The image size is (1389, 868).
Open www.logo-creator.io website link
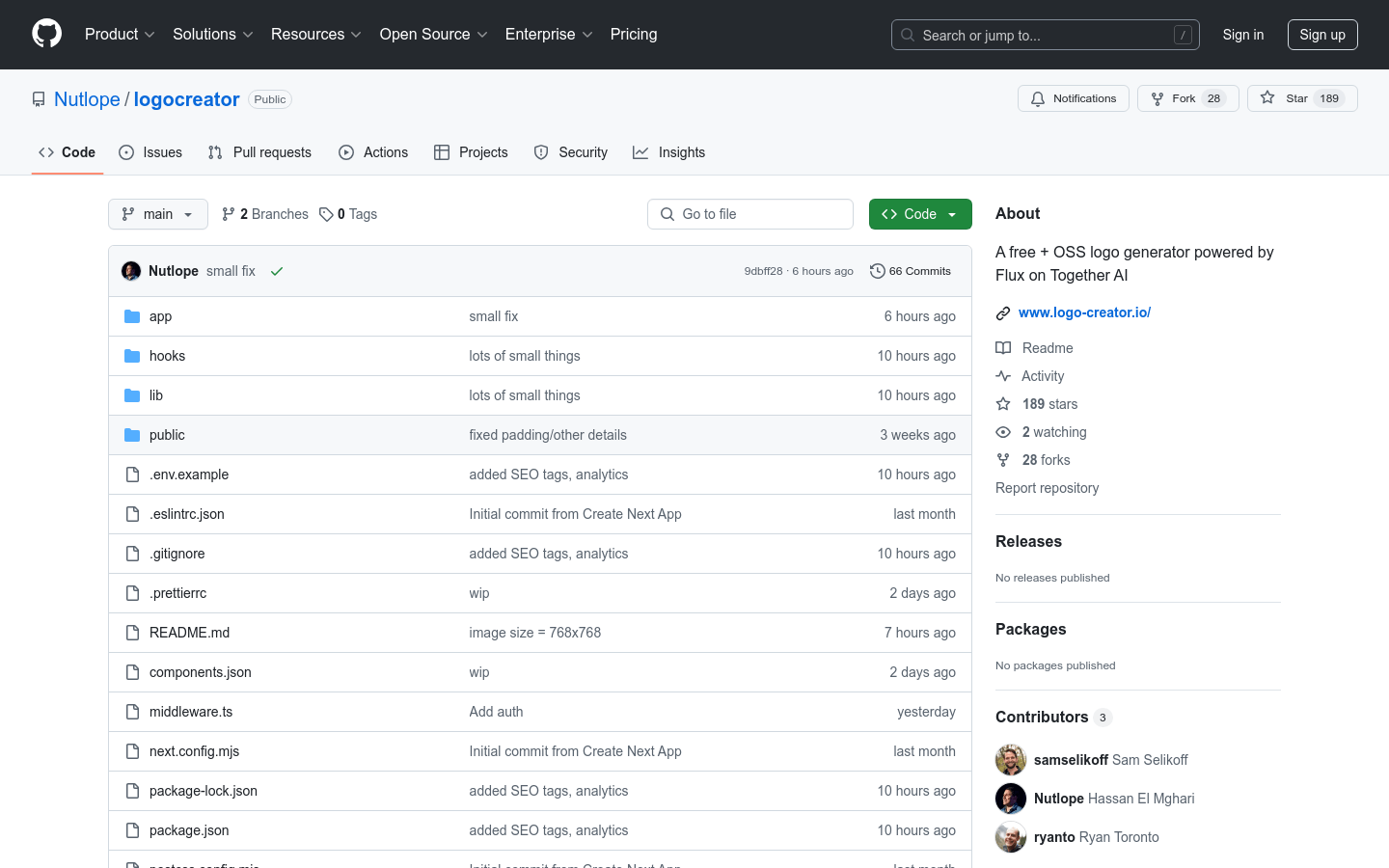[1084, 312]
